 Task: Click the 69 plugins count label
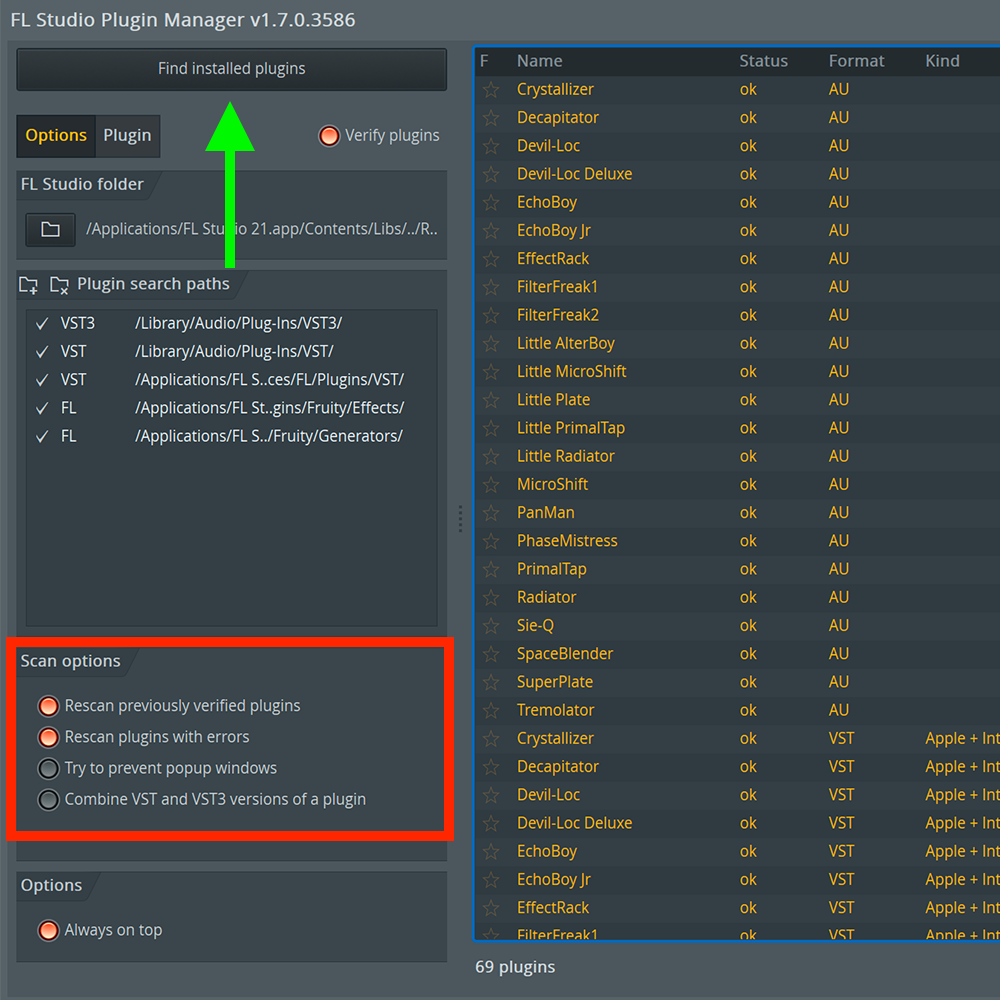coord(515,967)
